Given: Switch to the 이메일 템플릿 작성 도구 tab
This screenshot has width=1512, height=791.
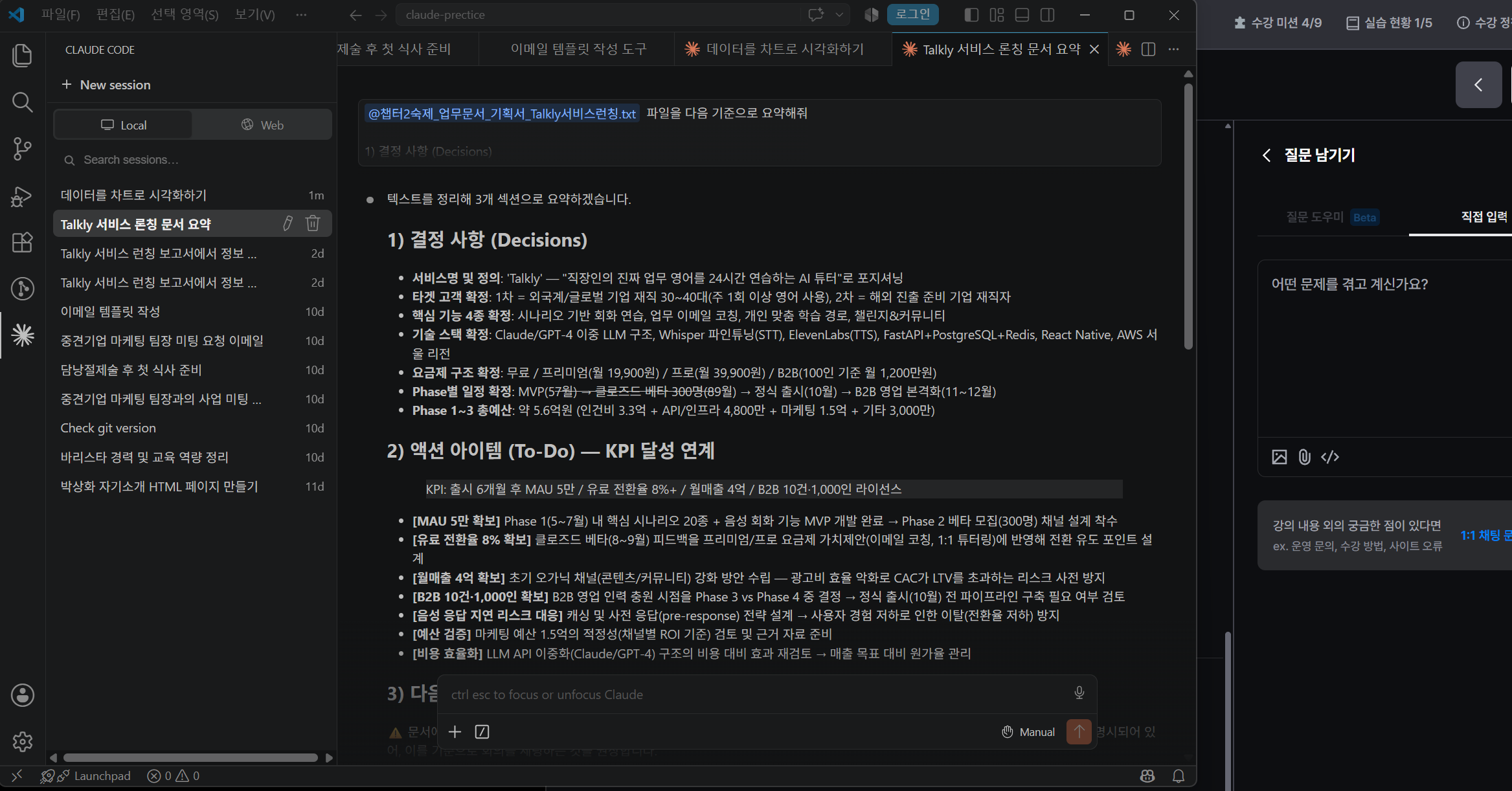Looking at the screenshot, I should coord(578,49).
